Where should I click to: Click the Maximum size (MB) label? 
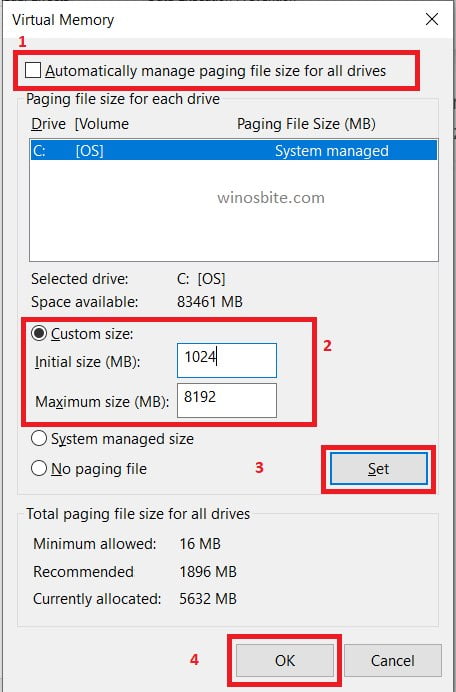(102, 402)
